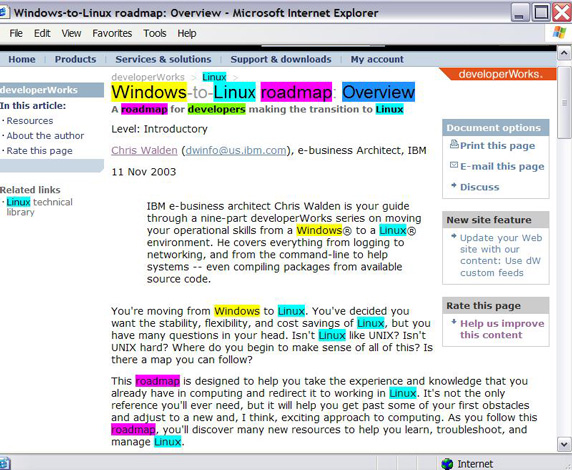Click the Document options panel header

(495, 128)
